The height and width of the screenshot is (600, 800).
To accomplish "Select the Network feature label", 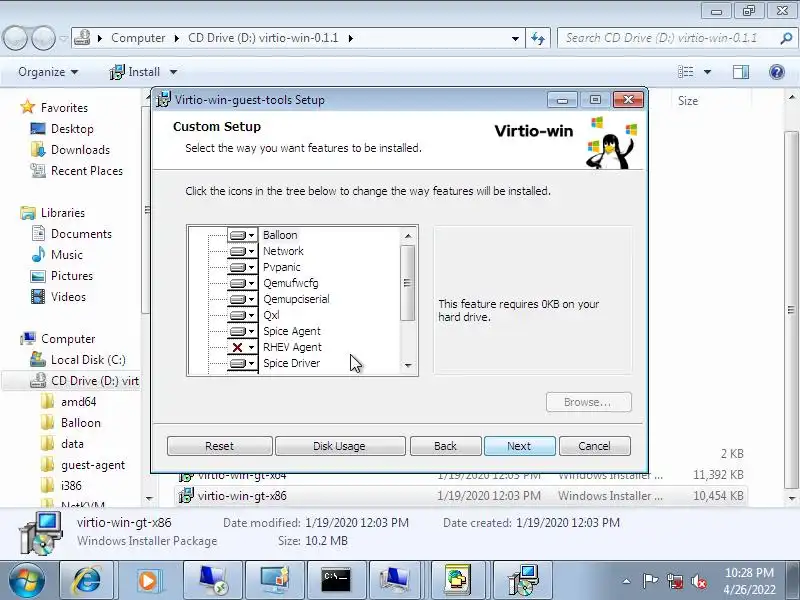I will [x=283, y=251].
